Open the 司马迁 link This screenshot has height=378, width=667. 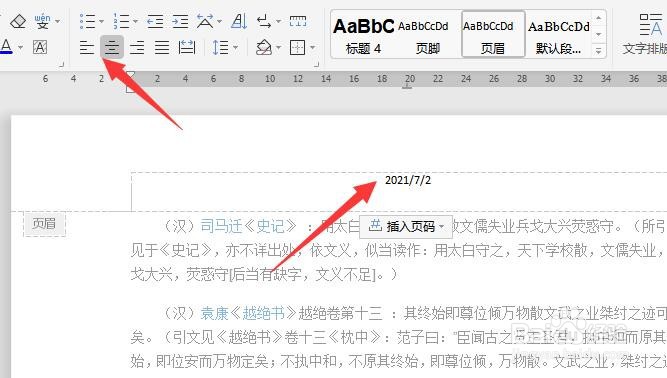pyautogui.click(x=221, y=226)
